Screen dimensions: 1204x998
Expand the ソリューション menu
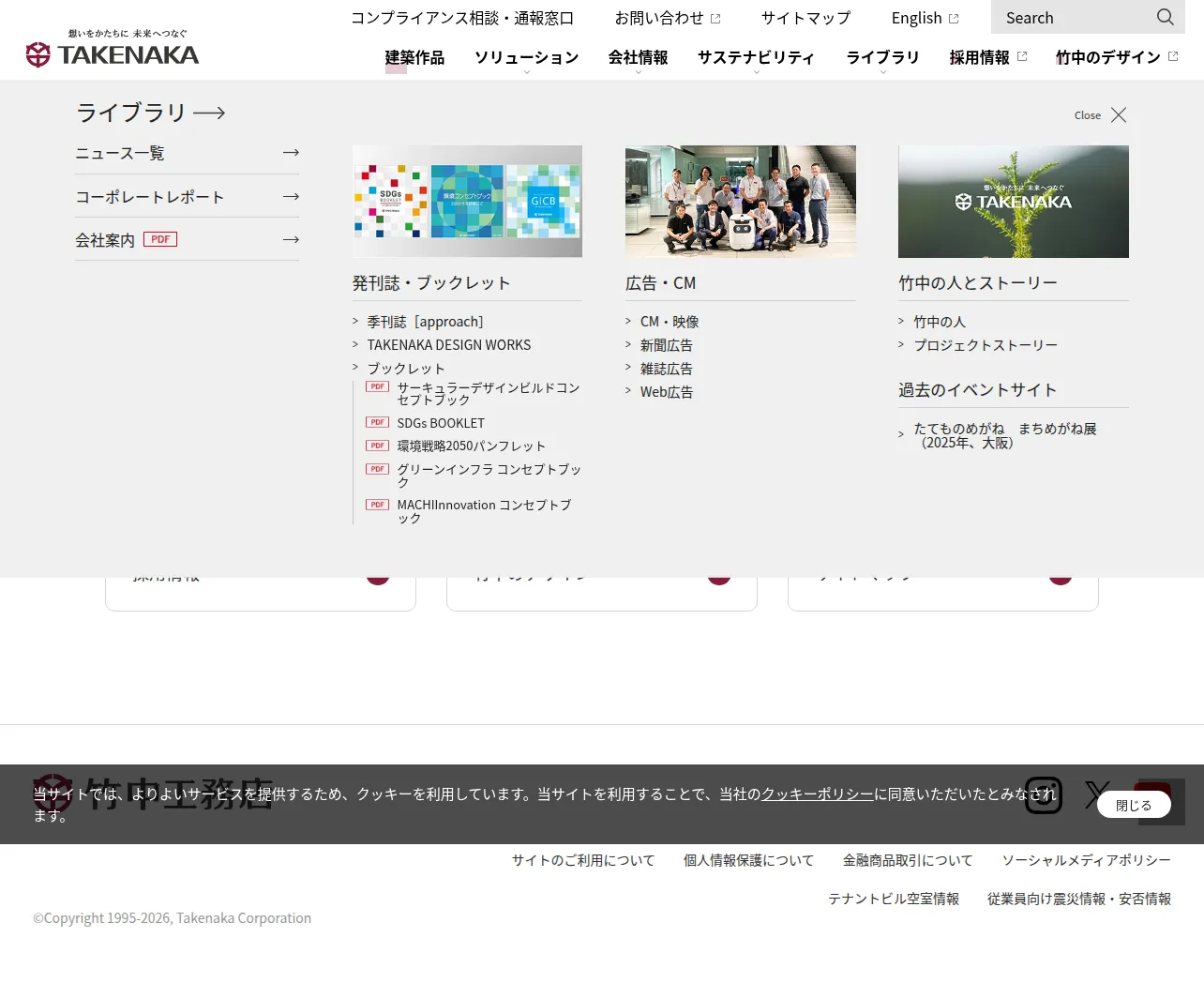click(526, 57)
